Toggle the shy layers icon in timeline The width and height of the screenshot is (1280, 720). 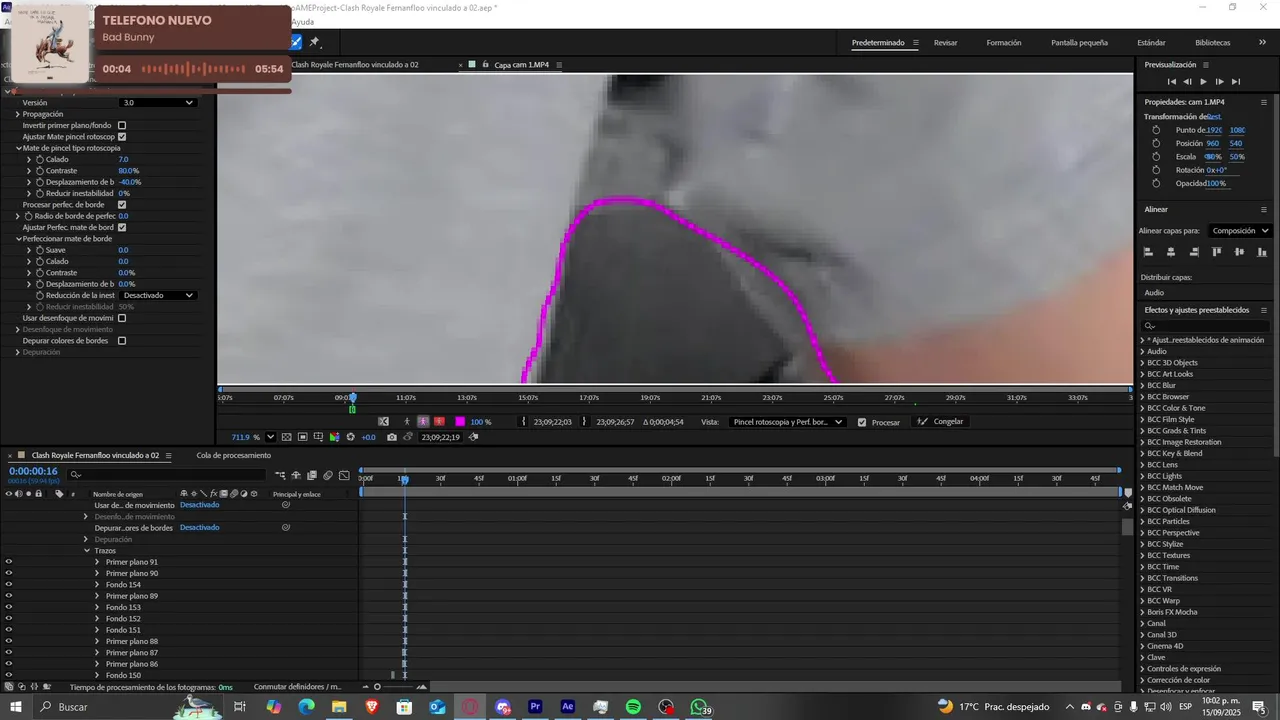pyautogui.click(x=296, y=475)
